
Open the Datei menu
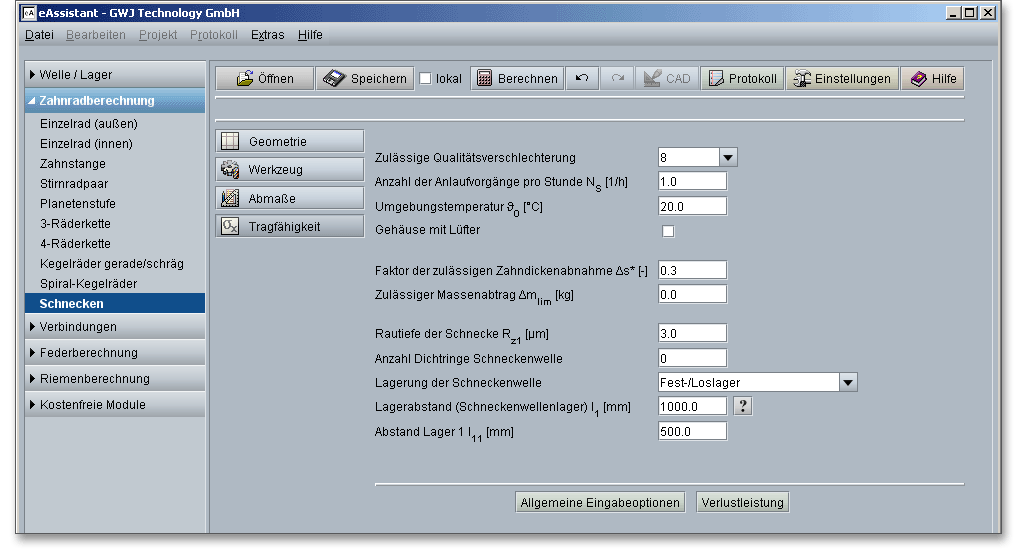pos(39,35)
